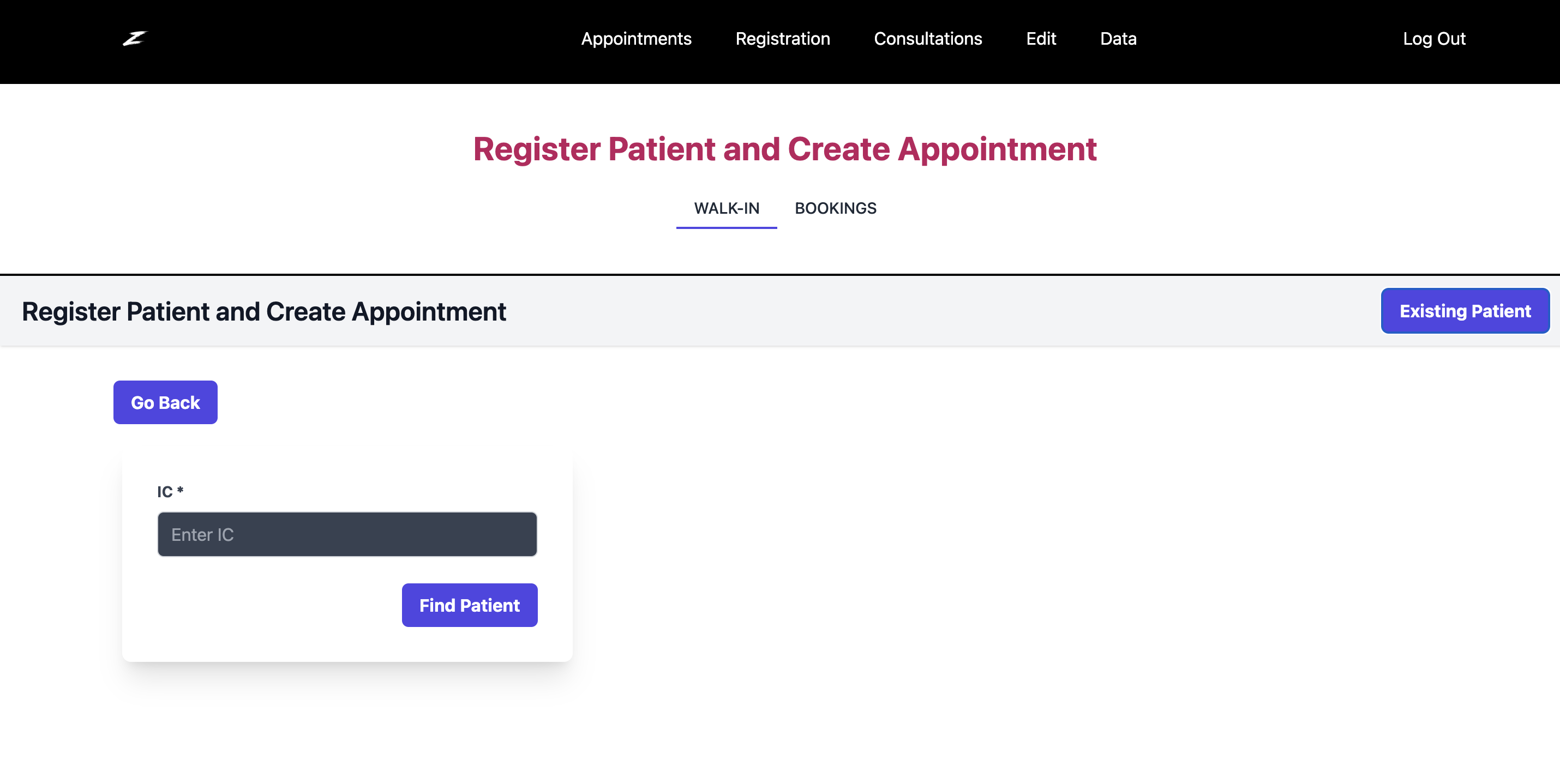
Task: Go to the Registration page
Action: [x=782, y=39]
